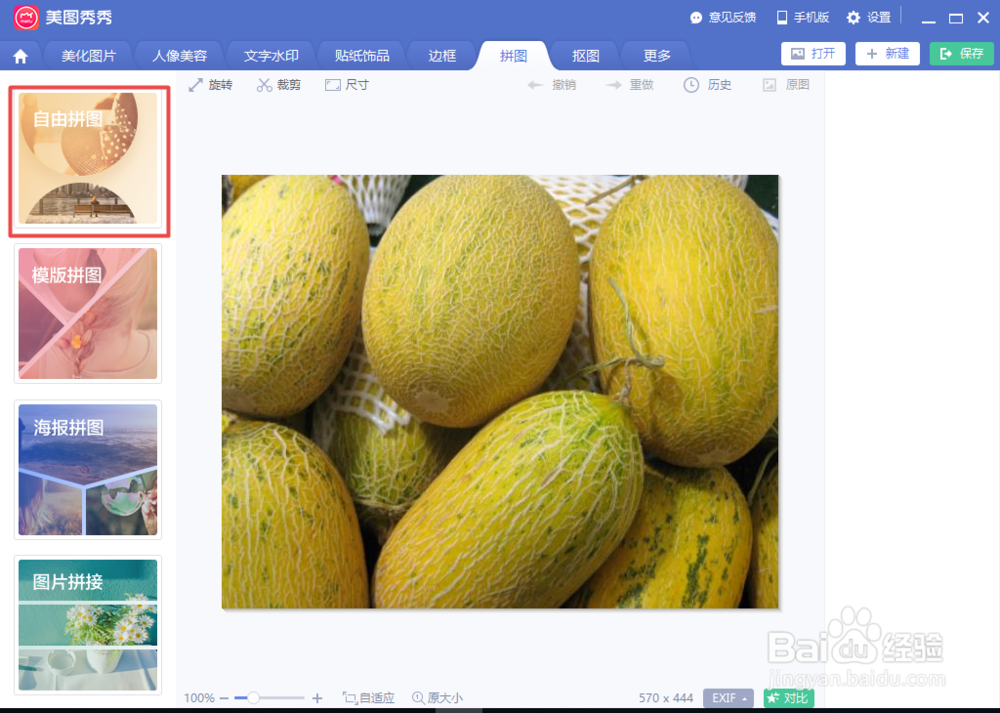Click the 100% zoom value
The height and width of the screenshot is (713, 1000).
199,698
